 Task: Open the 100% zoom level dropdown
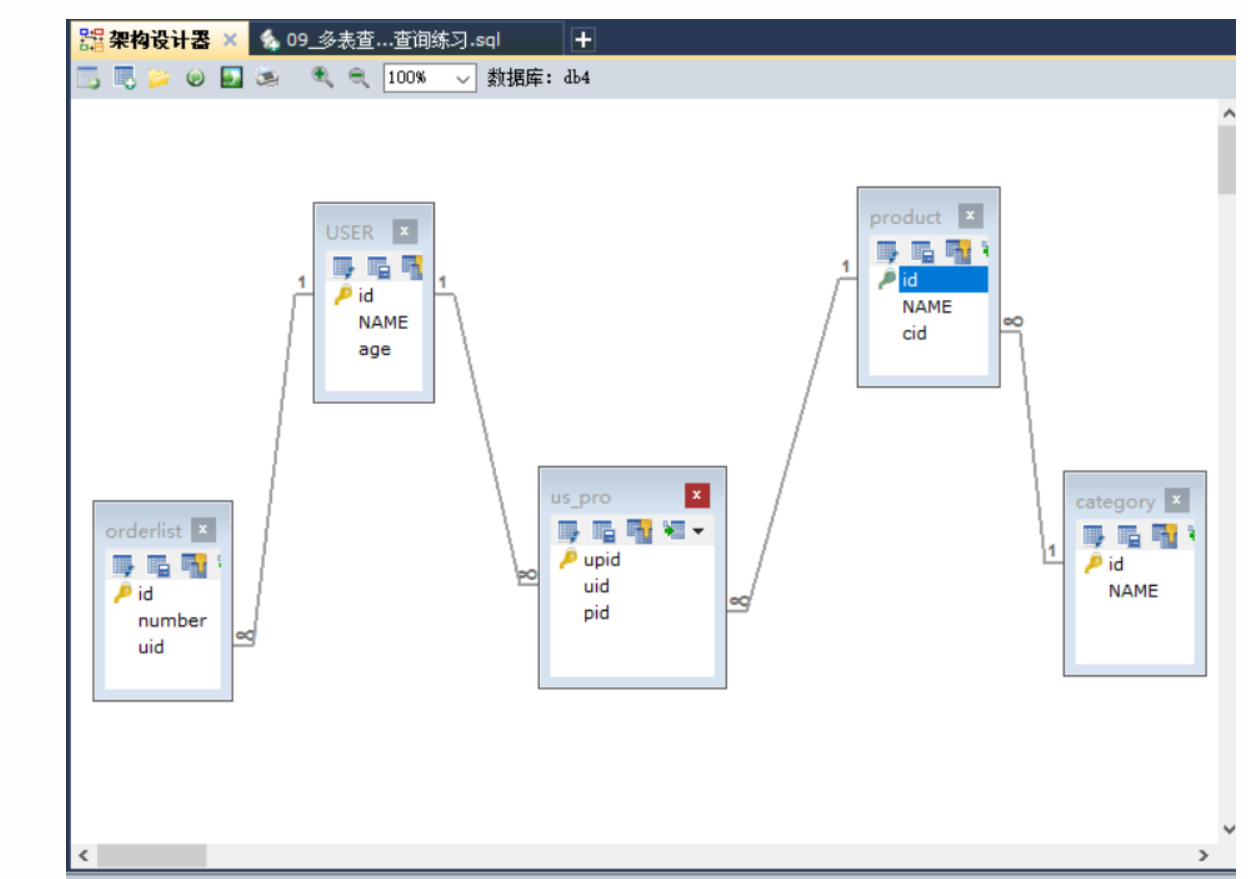tap(463, 78)
